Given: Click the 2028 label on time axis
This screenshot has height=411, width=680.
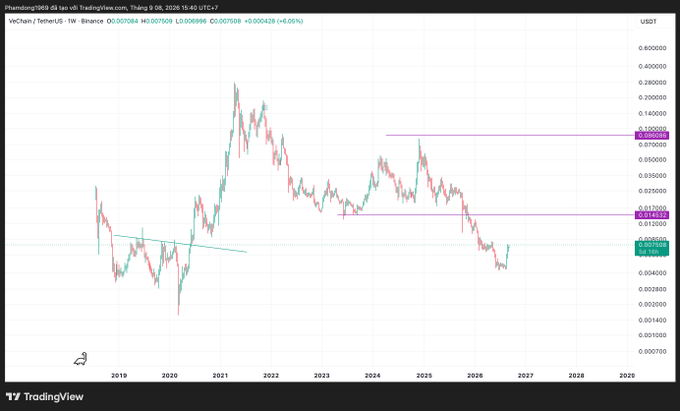Looking at the screenshot, I should [x=576, y=375].
